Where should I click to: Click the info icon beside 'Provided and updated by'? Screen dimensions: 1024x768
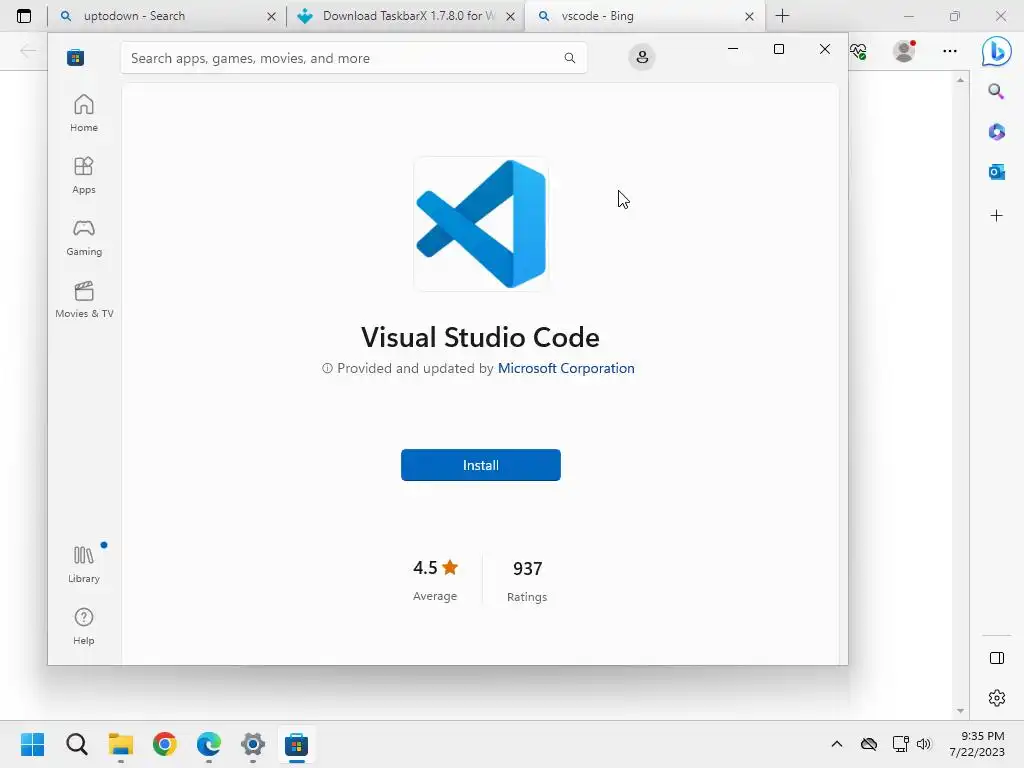pos(327,368)
